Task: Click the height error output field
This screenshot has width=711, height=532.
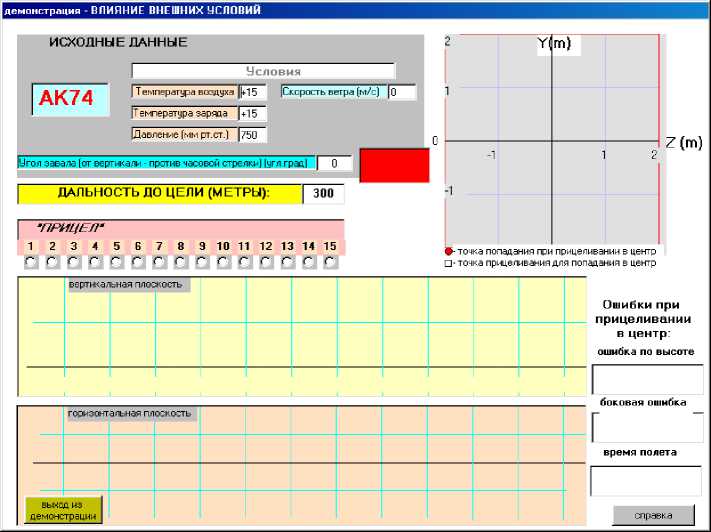Action: click(x=646, y=380)
